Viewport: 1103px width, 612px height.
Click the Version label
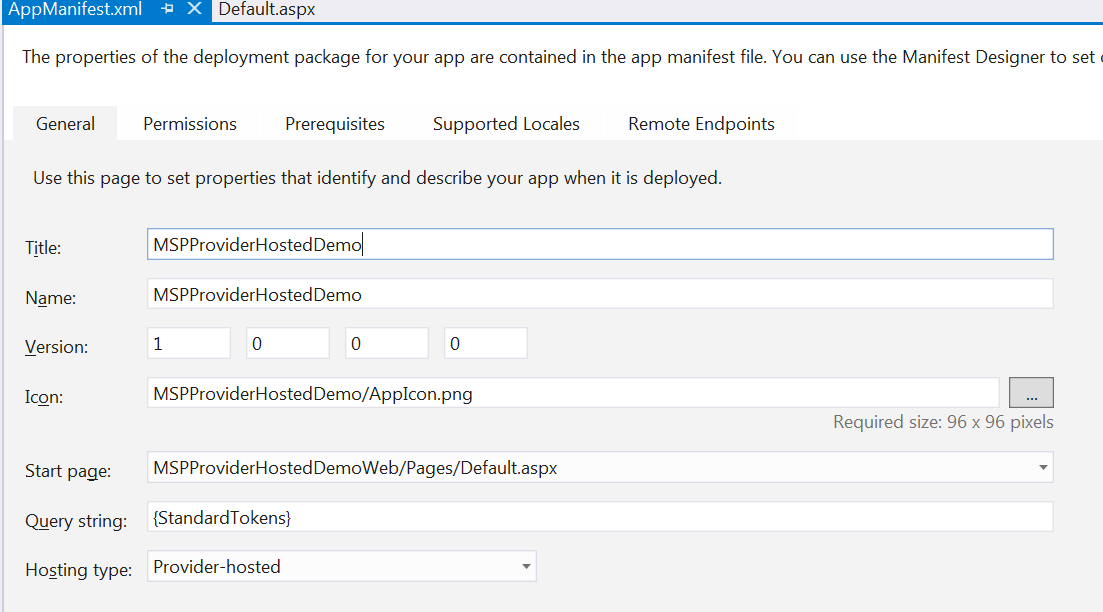[56, 347]
